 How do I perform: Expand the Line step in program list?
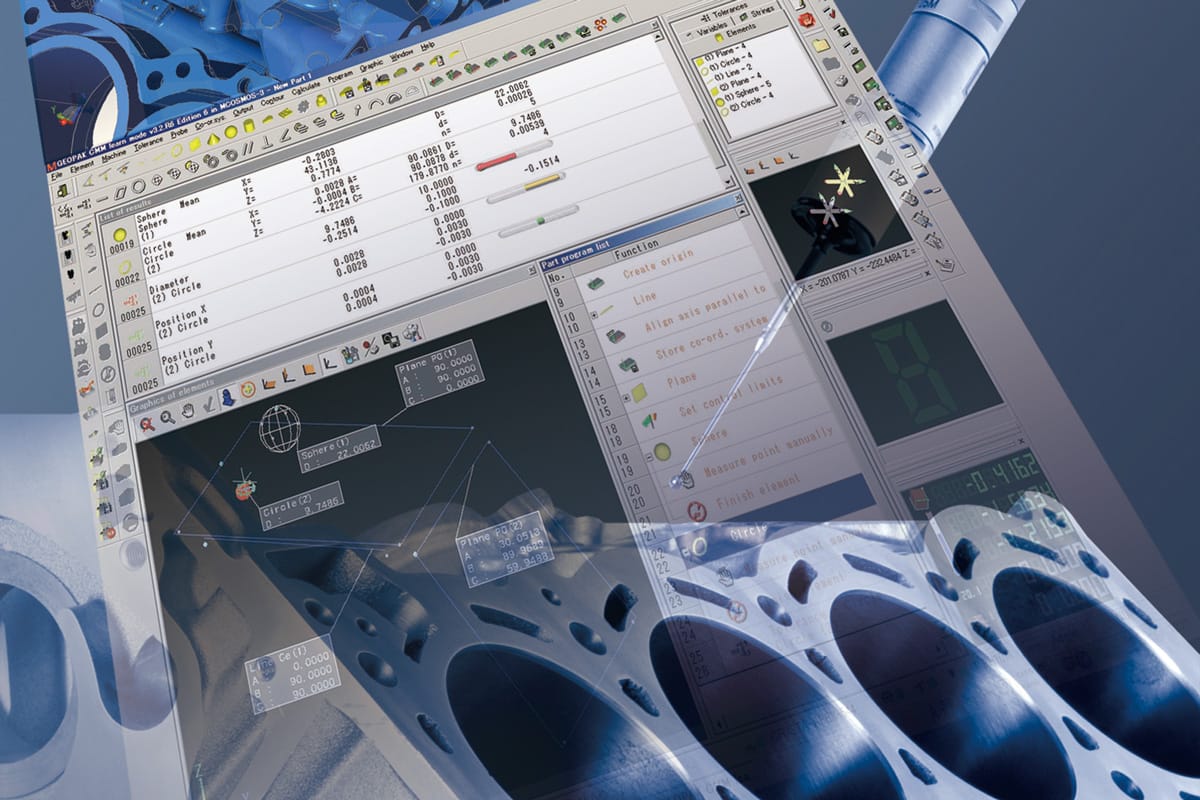pos(594,315)
